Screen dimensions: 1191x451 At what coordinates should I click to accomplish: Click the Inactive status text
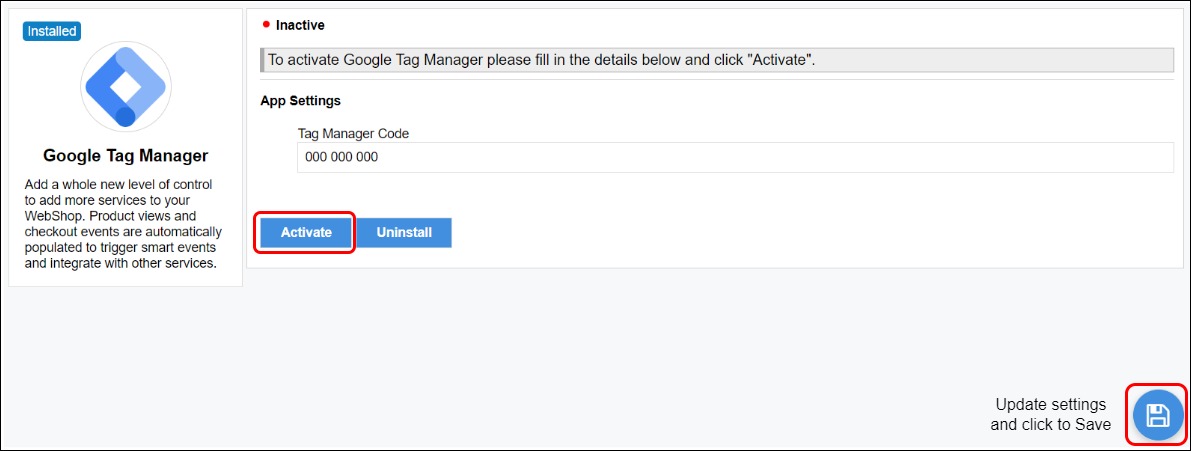[x=300, y=25]
